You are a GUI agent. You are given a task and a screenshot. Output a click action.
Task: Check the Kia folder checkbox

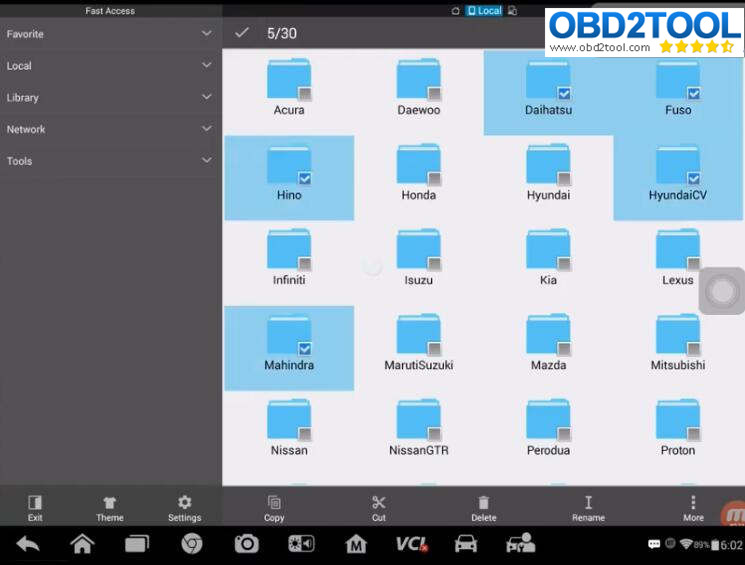(x=564, y=264)
